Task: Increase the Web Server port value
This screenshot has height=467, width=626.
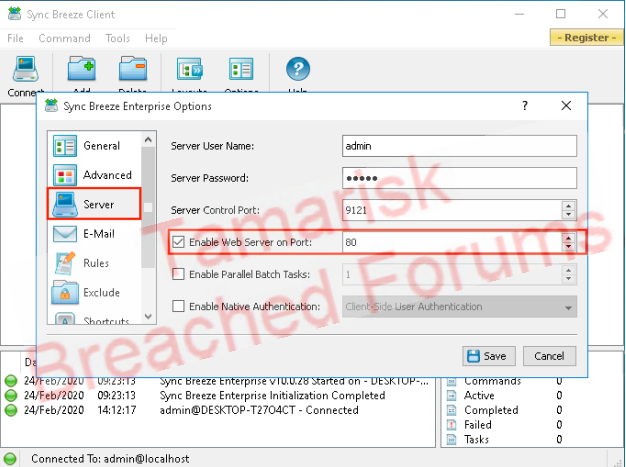Action: 568,238
